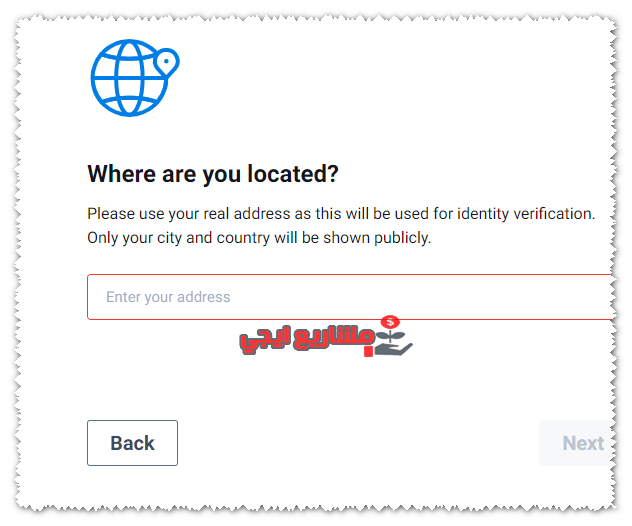Screen dimensions: 632x526
Task: Click the plant leaves in the logo
Action: 391,336
